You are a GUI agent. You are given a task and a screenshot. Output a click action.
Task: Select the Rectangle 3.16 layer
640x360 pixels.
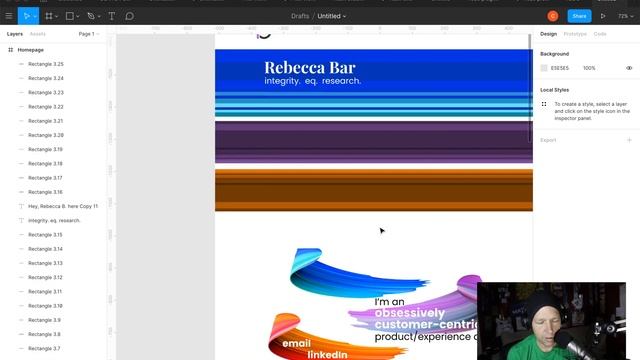click(x=45, y=192)
